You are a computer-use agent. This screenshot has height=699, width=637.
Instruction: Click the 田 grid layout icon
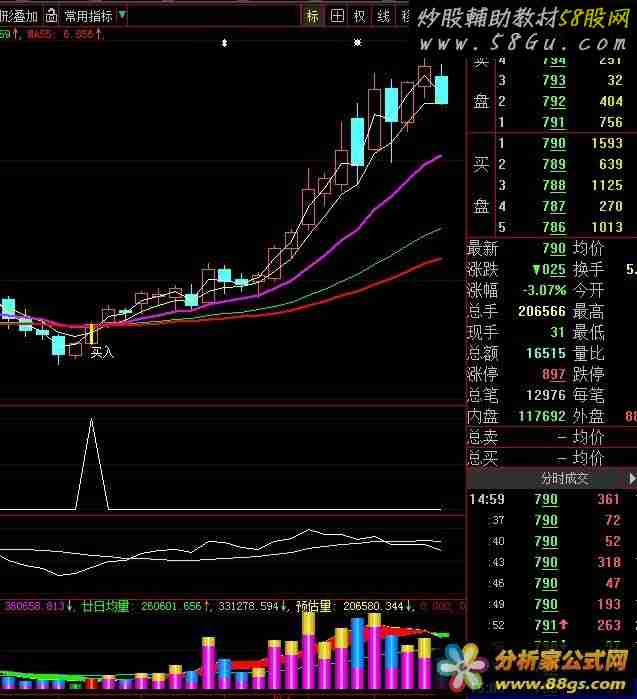pos(337,16)
